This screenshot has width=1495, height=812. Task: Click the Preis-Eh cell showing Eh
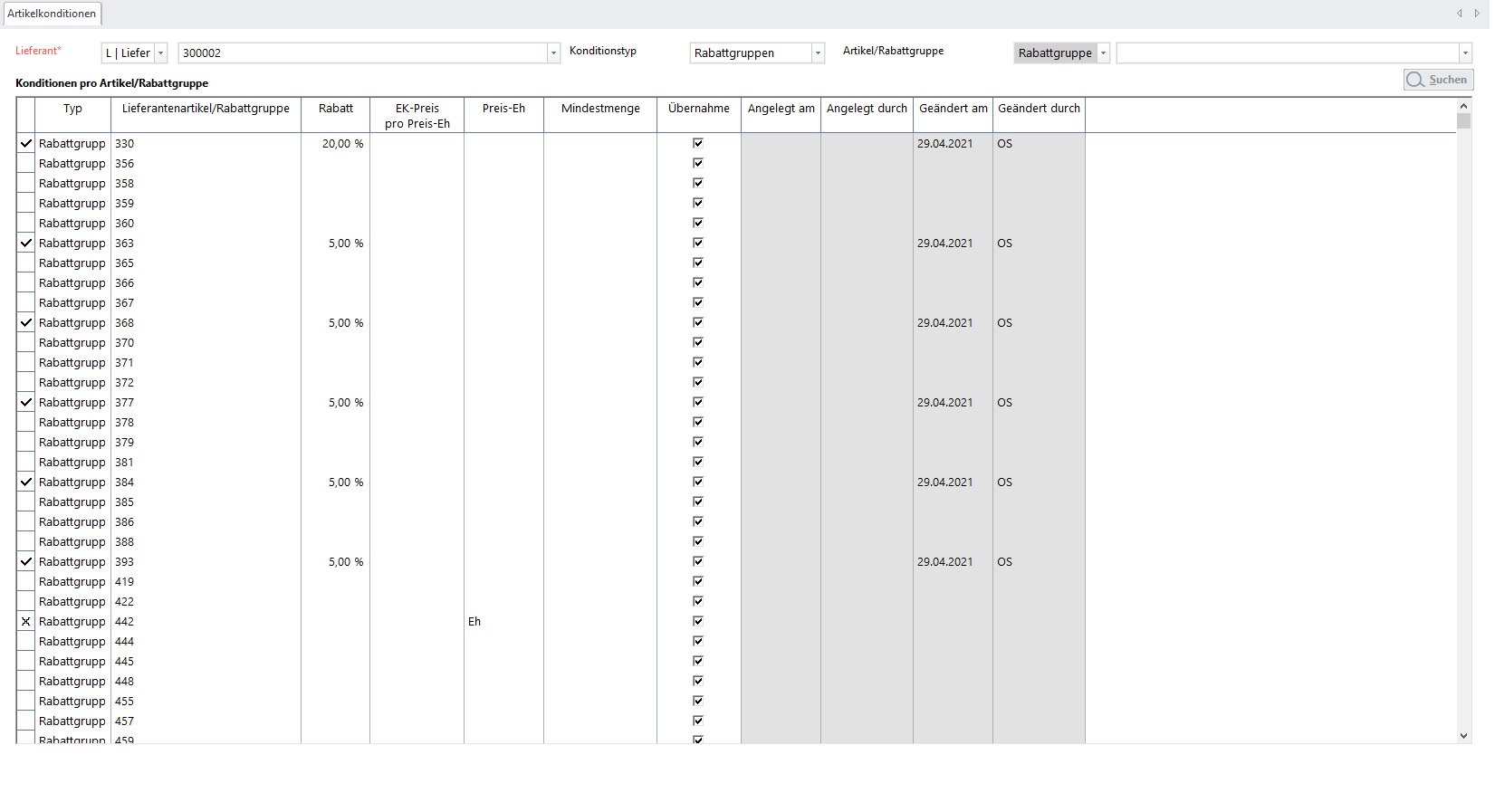pos(503,622)
